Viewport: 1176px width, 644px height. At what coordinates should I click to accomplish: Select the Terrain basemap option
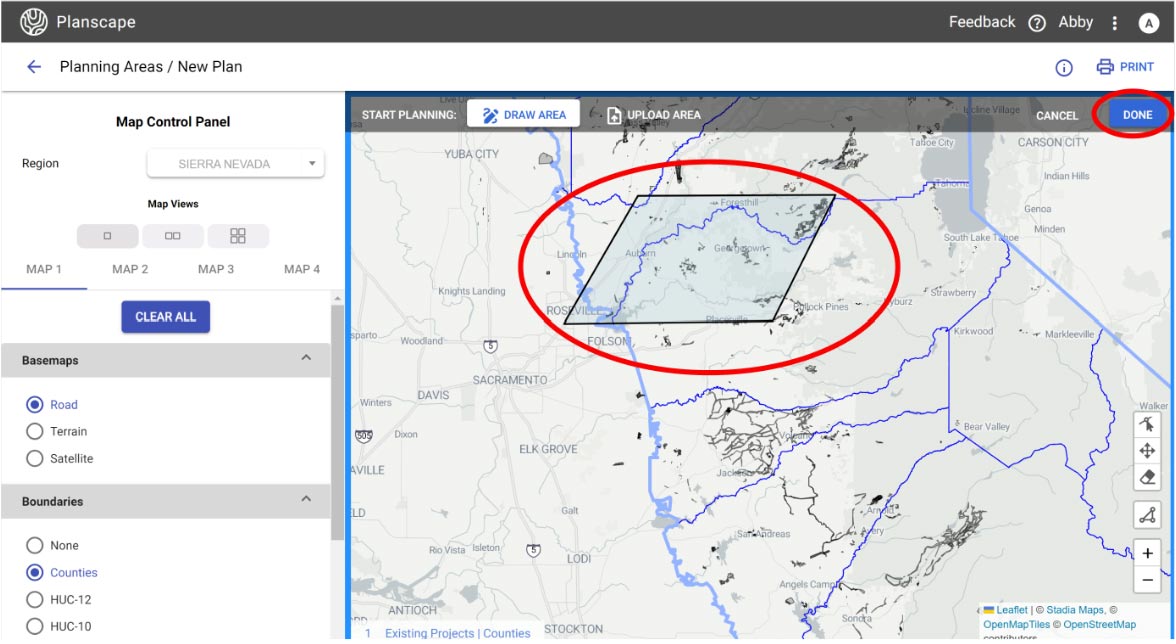[35, 432]
